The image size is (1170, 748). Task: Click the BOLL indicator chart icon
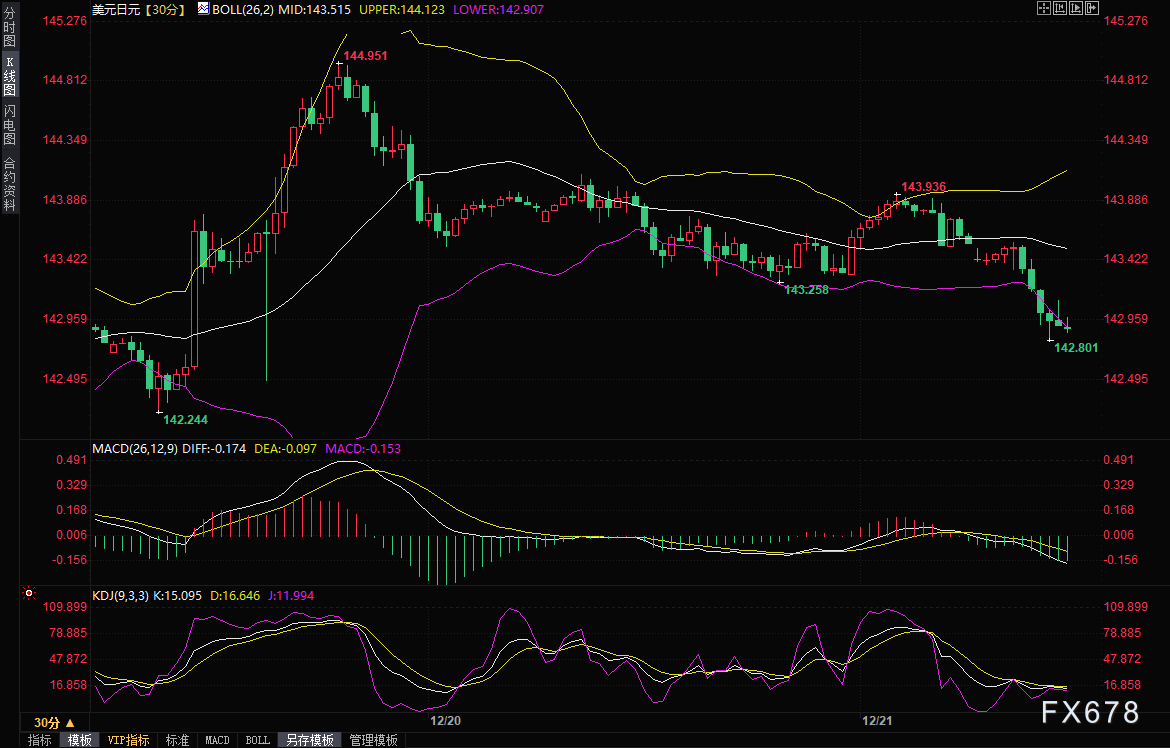(x=203, y=9)
